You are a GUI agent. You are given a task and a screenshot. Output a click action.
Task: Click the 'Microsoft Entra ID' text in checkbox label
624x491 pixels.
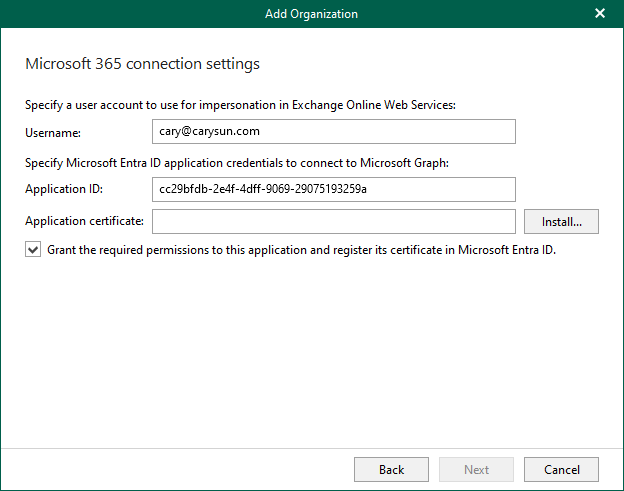click(x=505, y=250)
